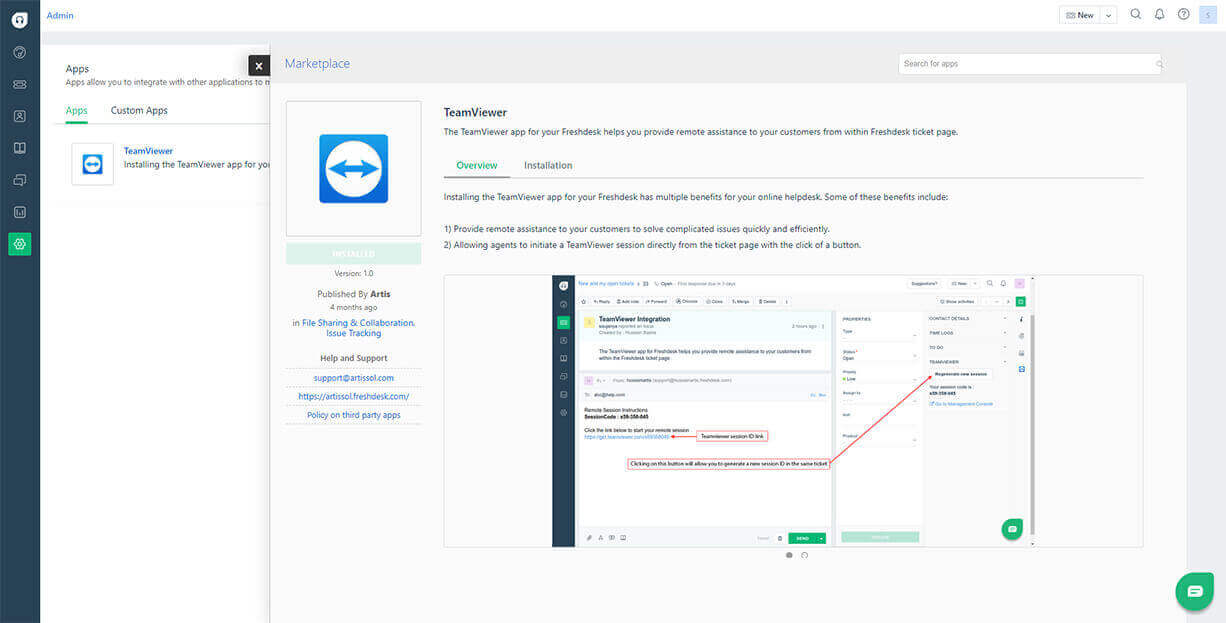Close the Marketplace panel with X
1226x623 pixels.
pos(259,66)
